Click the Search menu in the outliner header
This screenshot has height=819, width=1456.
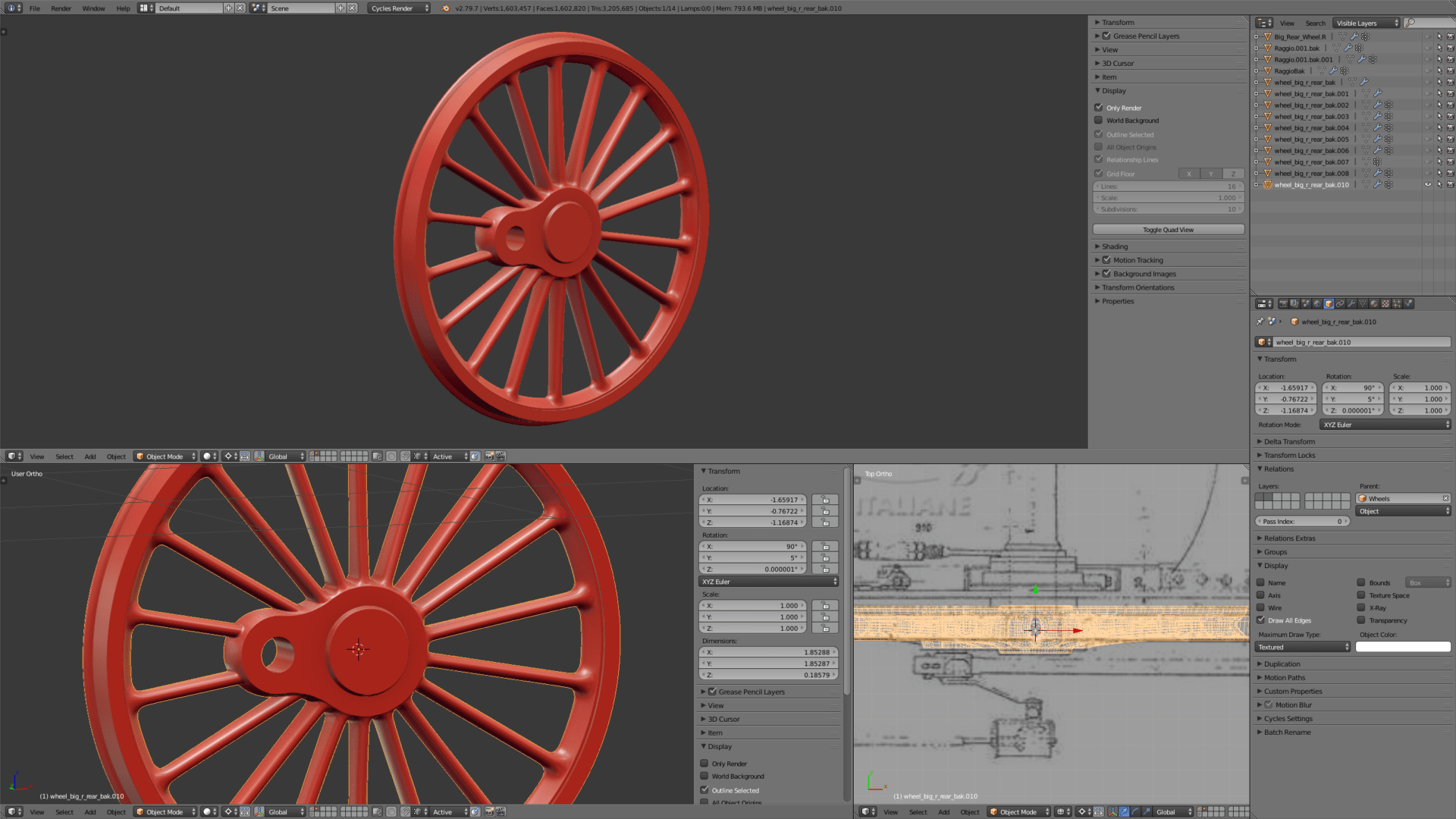coord(1316,24)
